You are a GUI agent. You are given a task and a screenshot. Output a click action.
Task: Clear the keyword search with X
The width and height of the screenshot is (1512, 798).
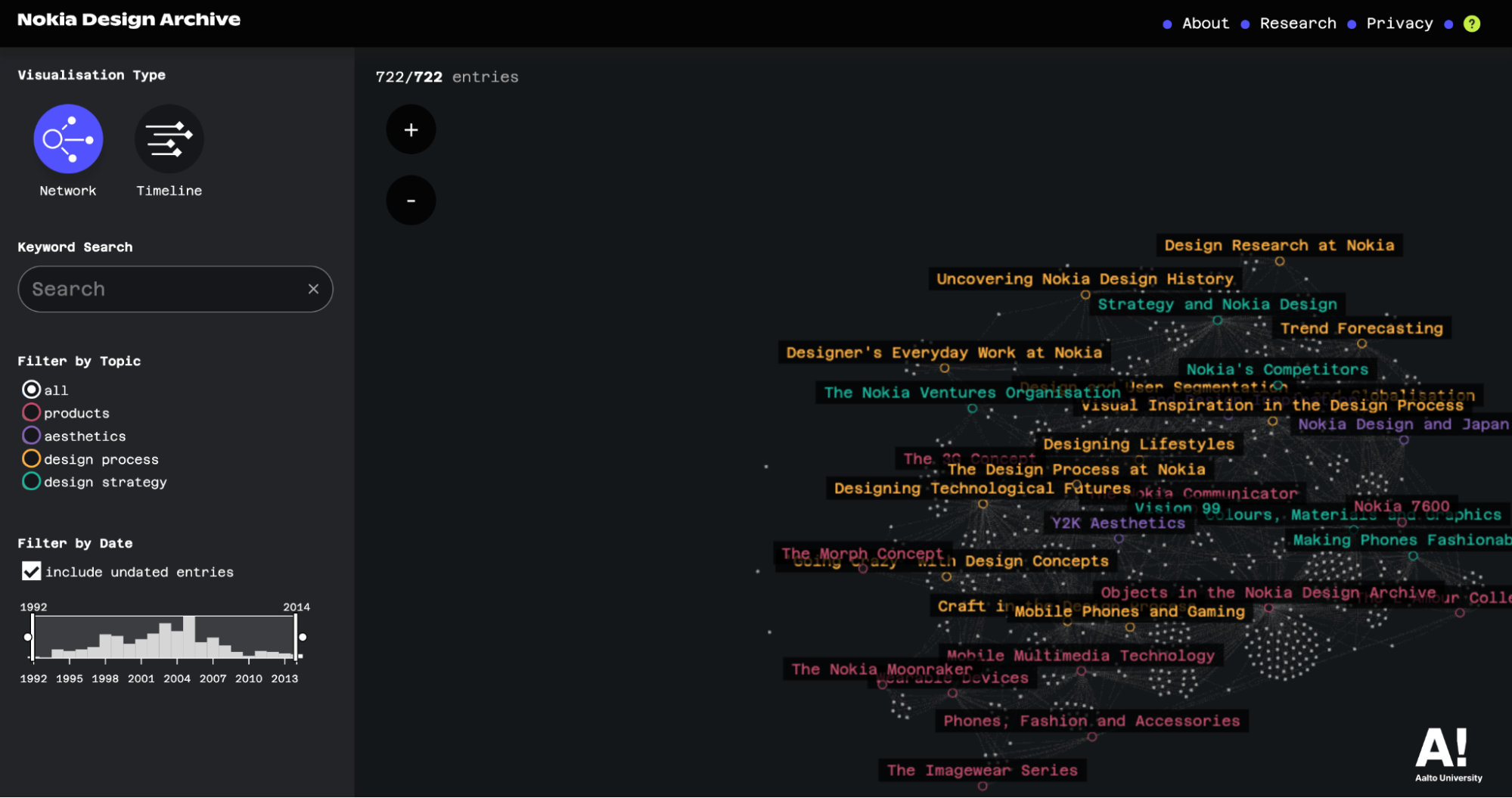[x=313, y=289]
